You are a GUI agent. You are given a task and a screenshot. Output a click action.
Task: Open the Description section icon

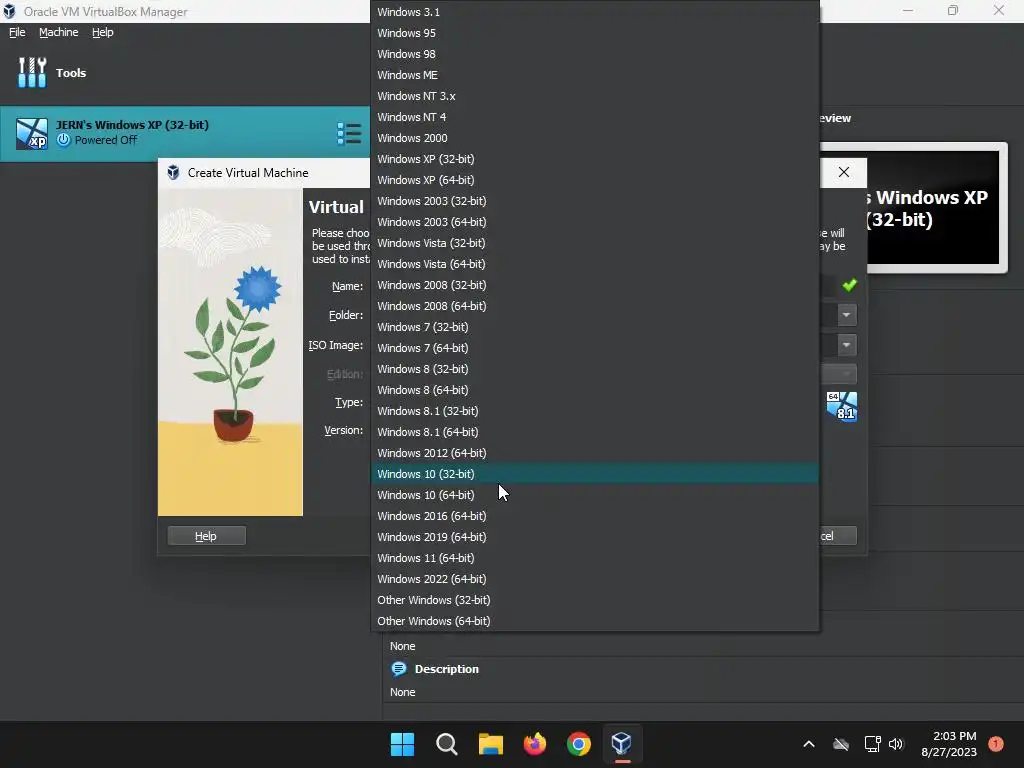click(398, 669)
